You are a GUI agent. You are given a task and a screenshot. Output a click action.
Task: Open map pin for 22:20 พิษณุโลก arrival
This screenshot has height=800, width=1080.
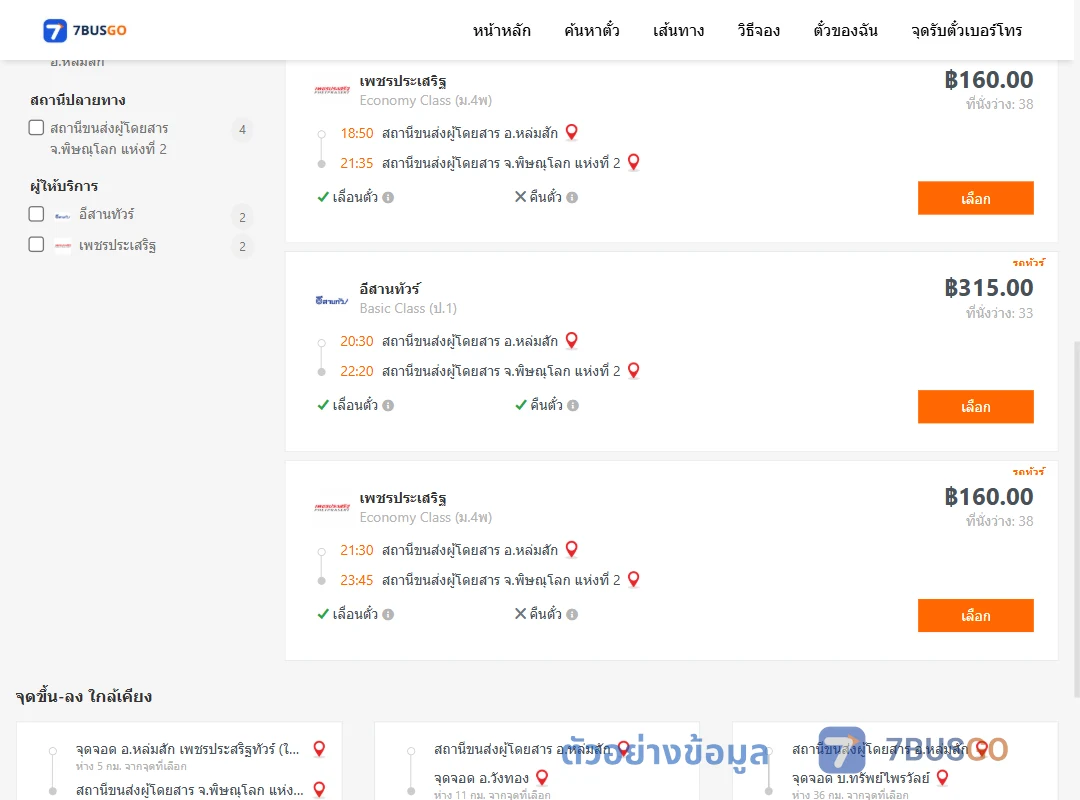[x=634, y=371]
